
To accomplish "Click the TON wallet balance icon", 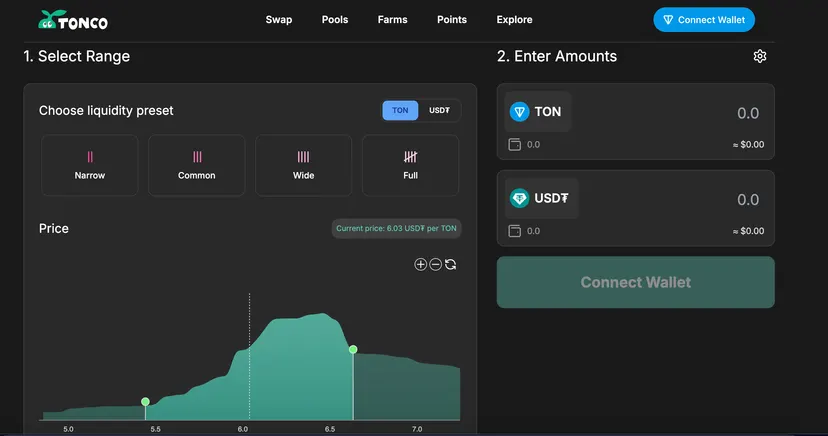I will (514, 145).
